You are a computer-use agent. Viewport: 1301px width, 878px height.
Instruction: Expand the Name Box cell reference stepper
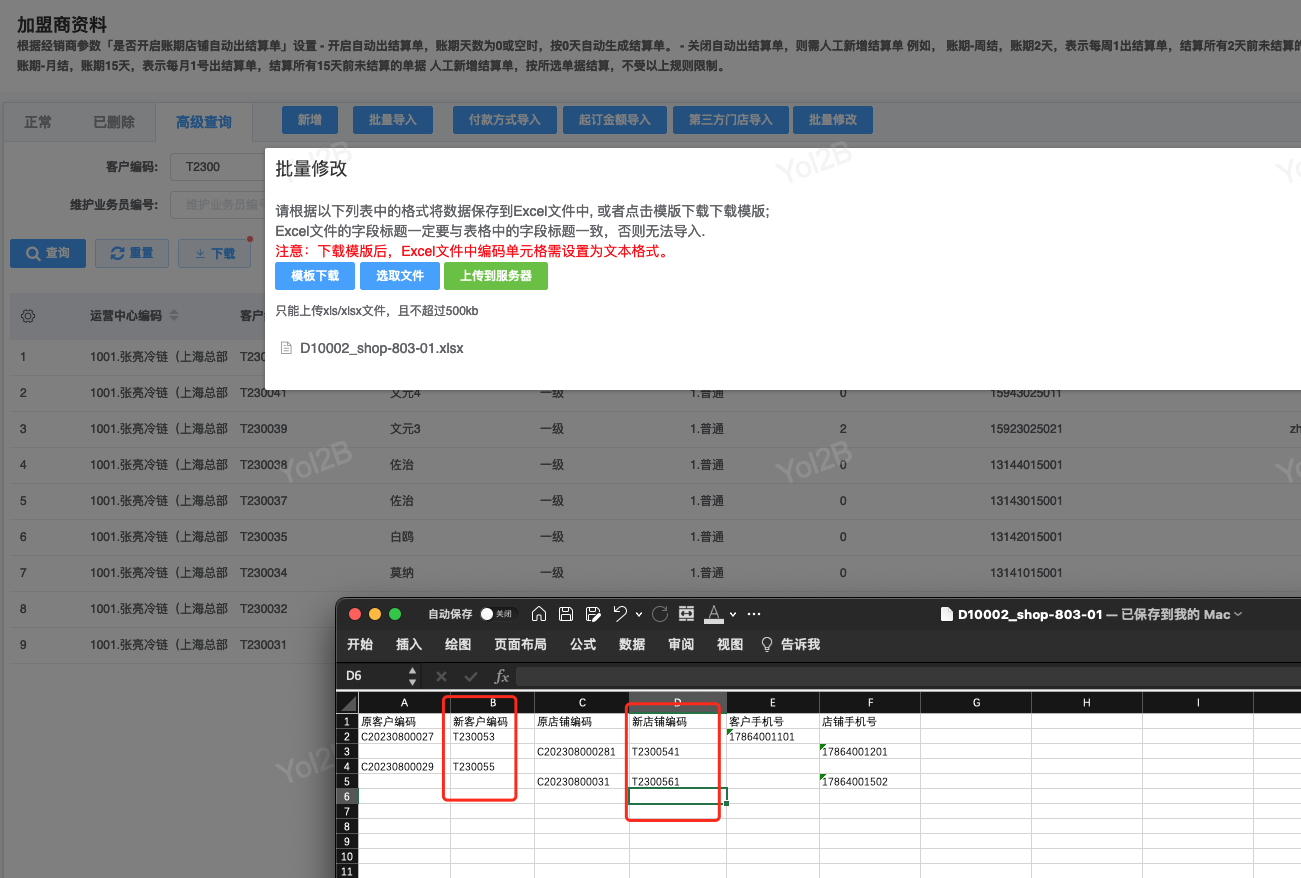coord(412,676)
